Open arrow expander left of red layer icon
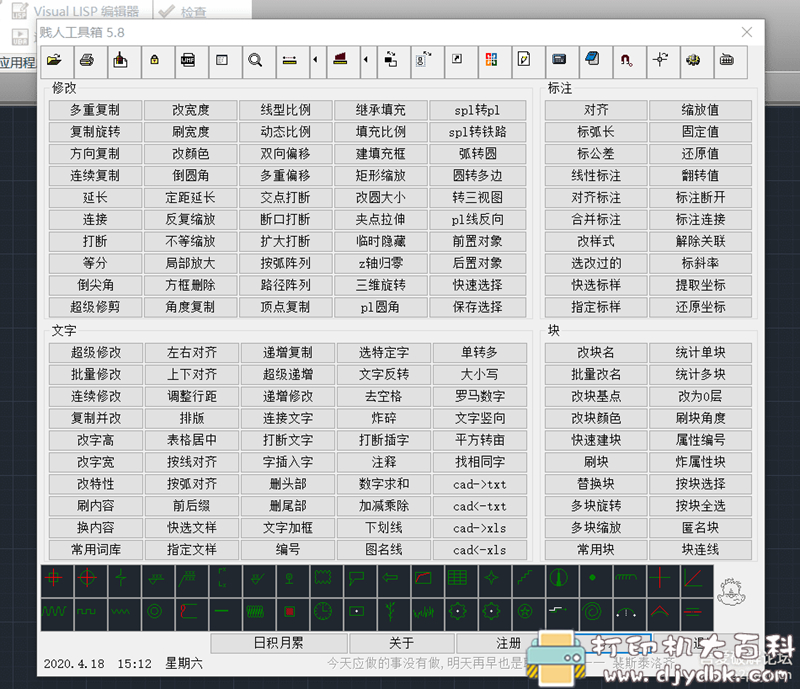Screen dimensions: 800x689 [318, 61]
